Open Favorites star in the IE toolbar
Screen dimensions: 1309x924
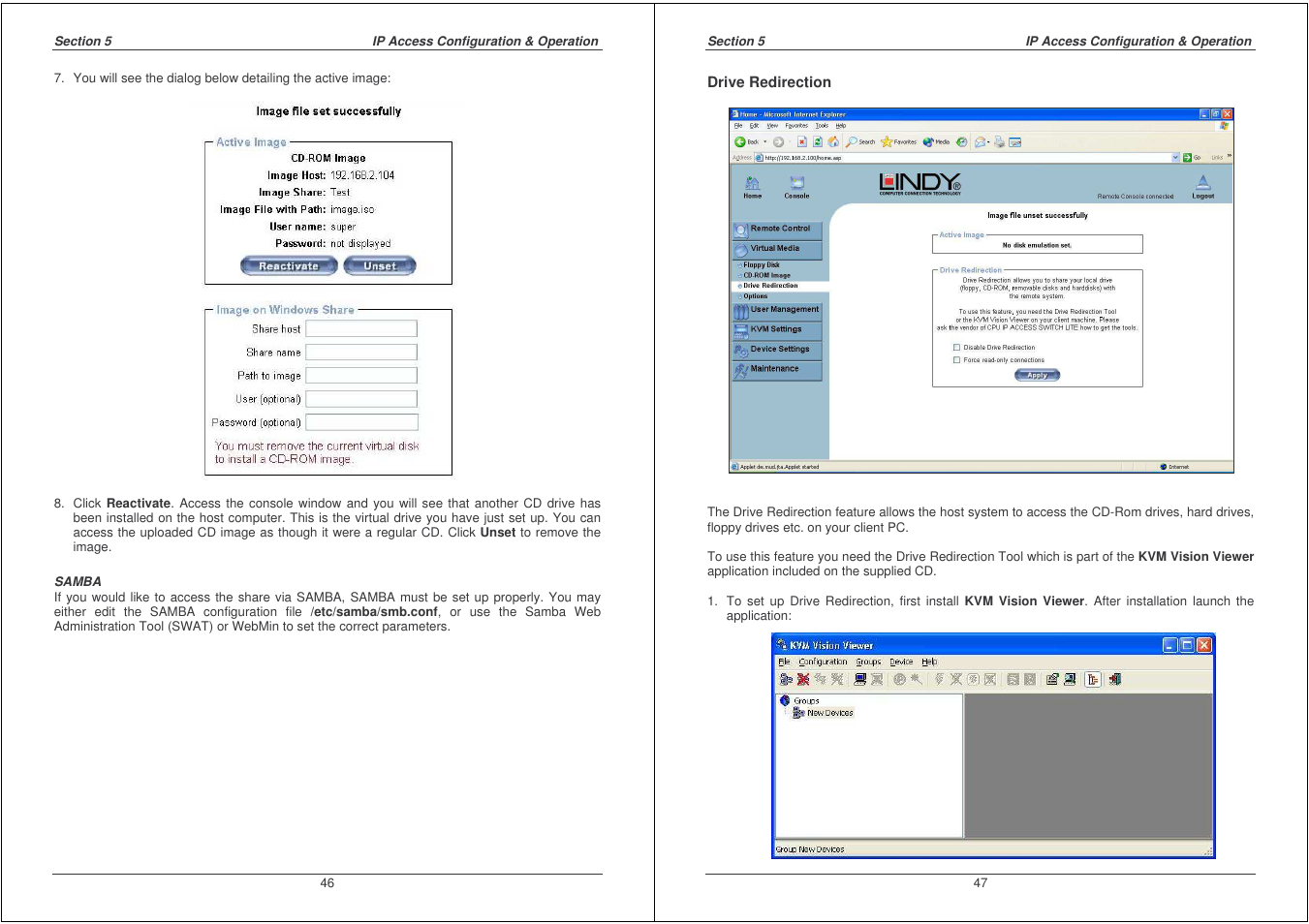[x=898, y=141]
